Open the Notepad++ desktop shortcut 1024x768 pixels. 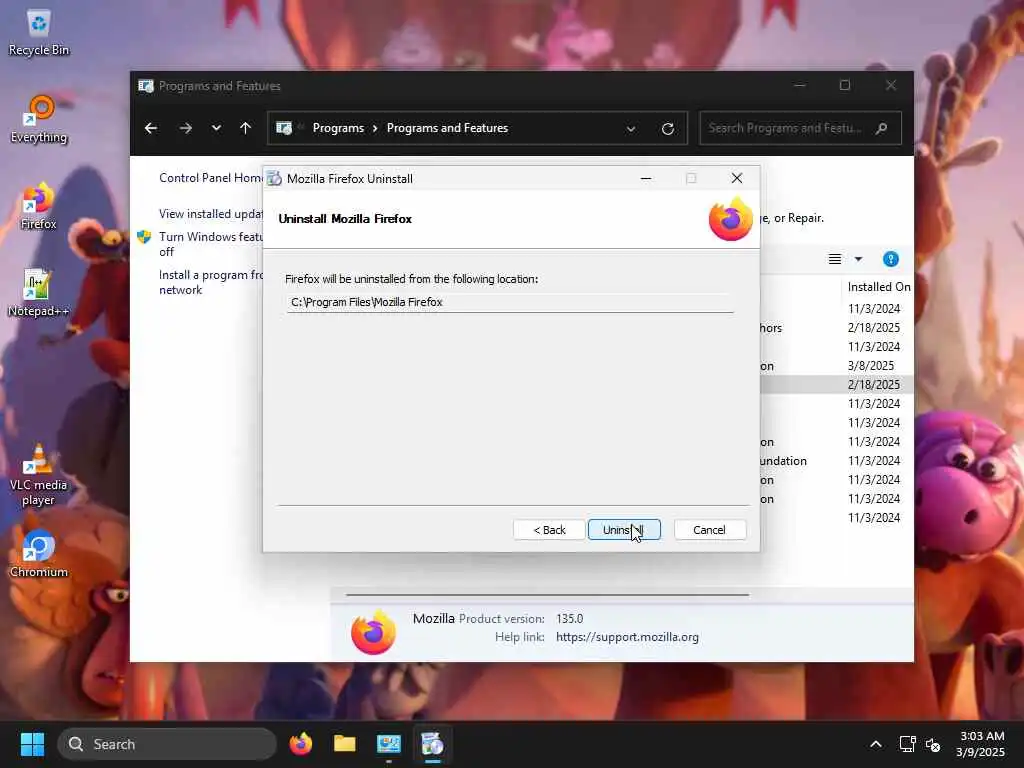tap(39, 293)
